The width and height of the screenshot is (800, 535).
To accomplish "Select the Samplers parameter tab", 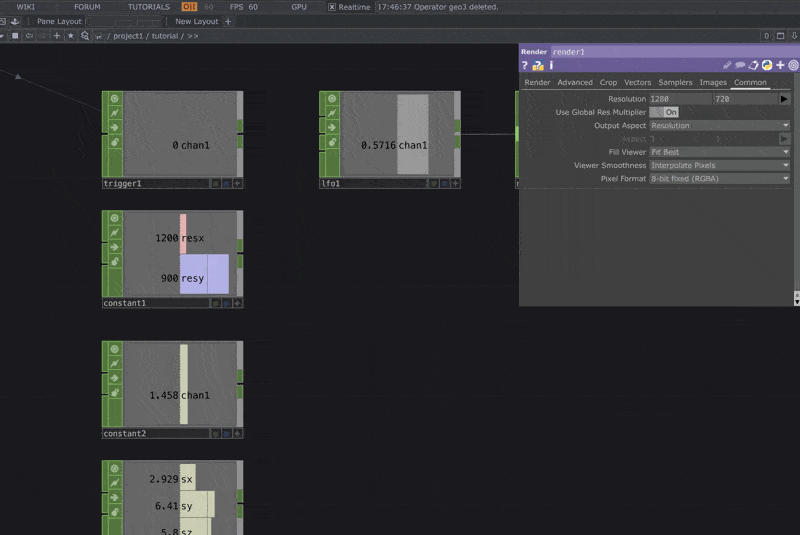I will pyautogui.click(x=675, y=82).
